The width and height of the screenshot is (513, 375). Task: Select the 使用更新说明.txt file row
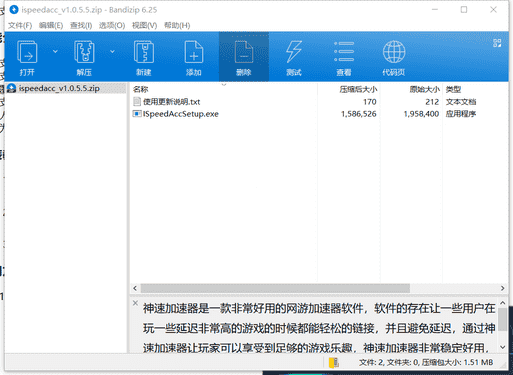[319, 102]
